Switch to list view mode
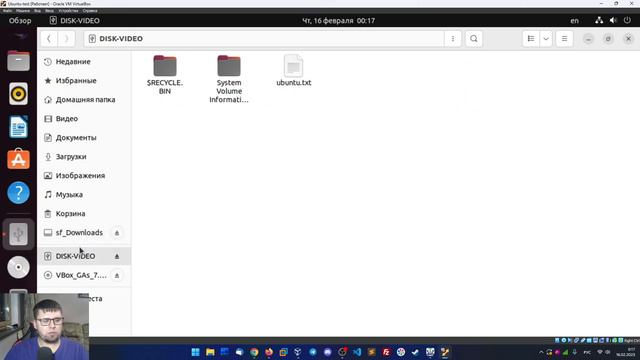Viewport: 640px width, 360px height. click(x=531, y=39)
